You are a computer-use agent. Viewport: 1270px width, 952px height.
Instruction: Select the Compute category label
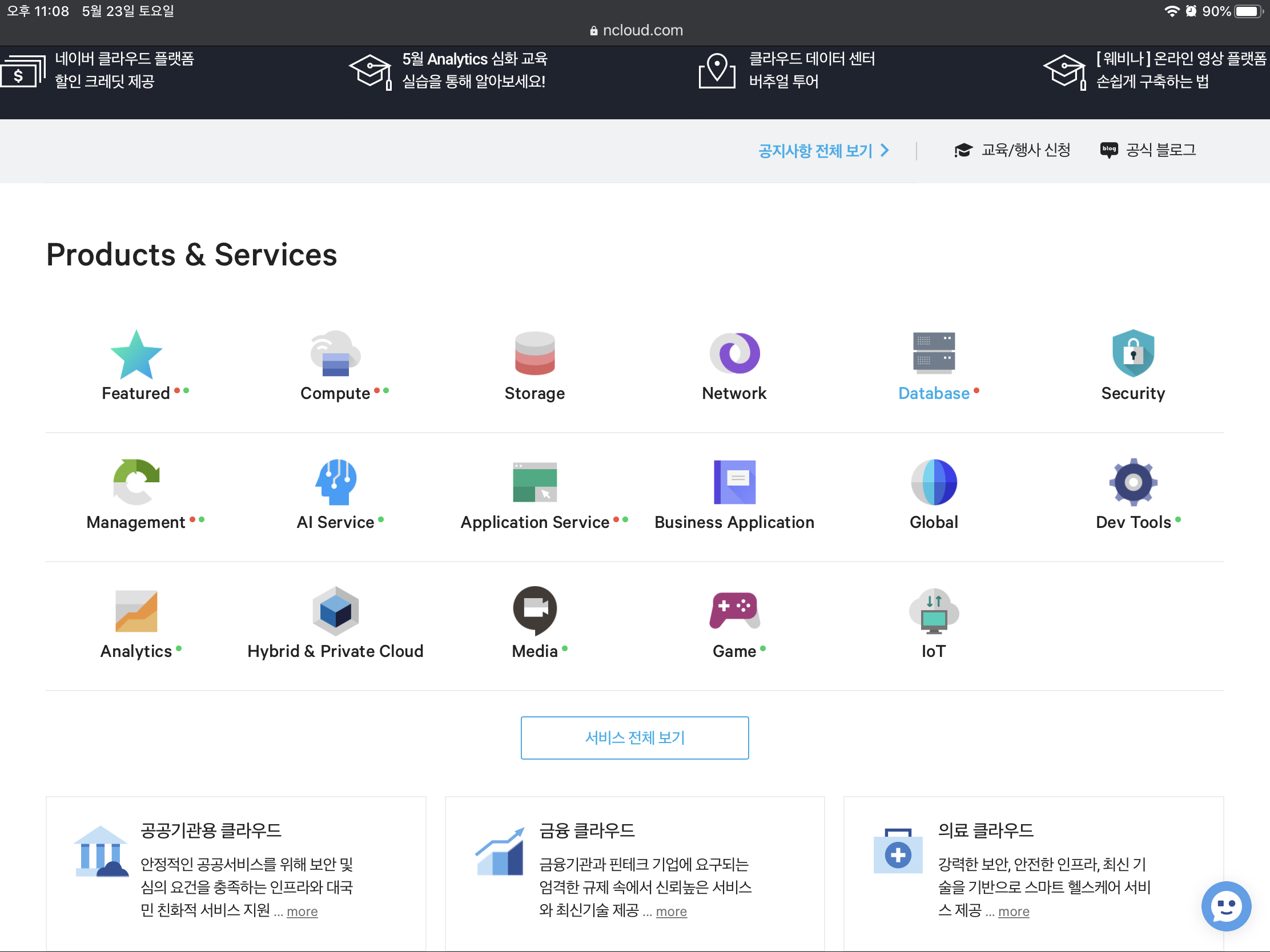point(335,393)
